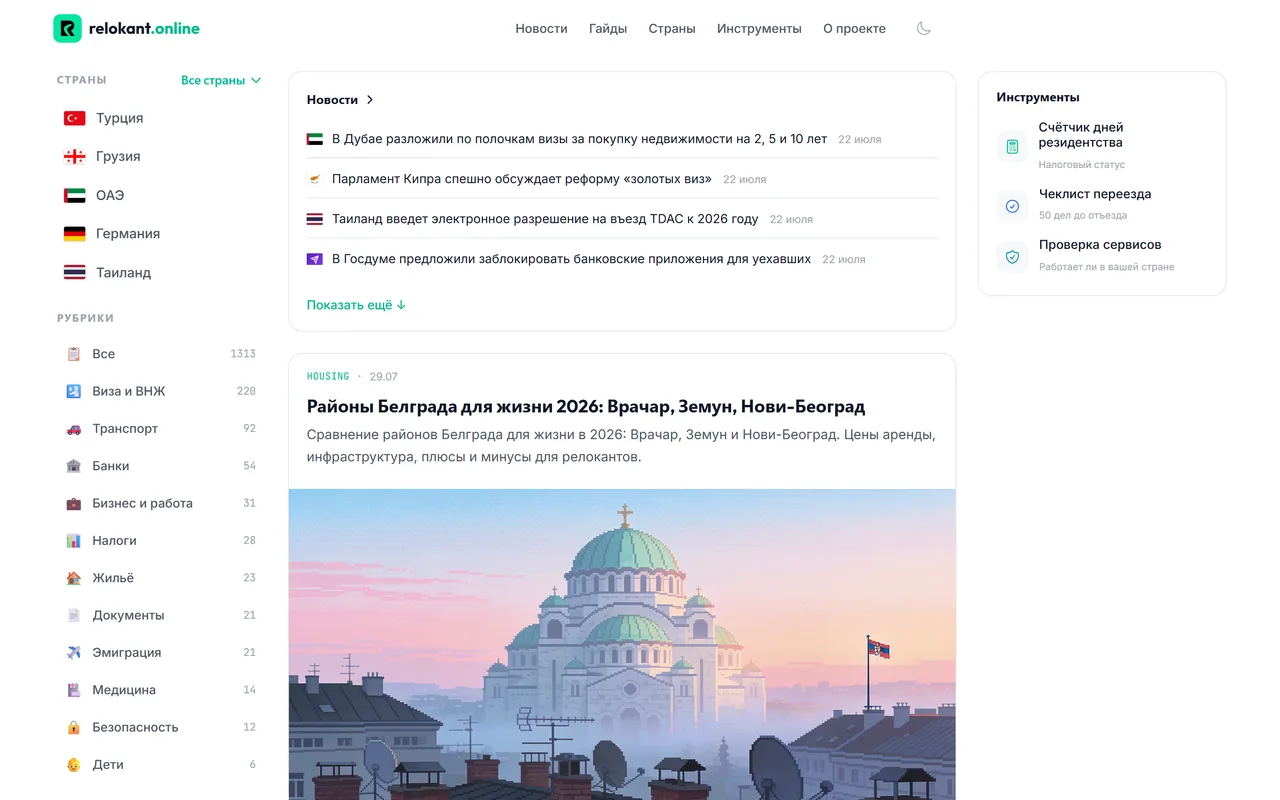The width and height of the screenshot is (1280, 800).
Task: Open the Dubai property visas news
Action: (579, 139)
